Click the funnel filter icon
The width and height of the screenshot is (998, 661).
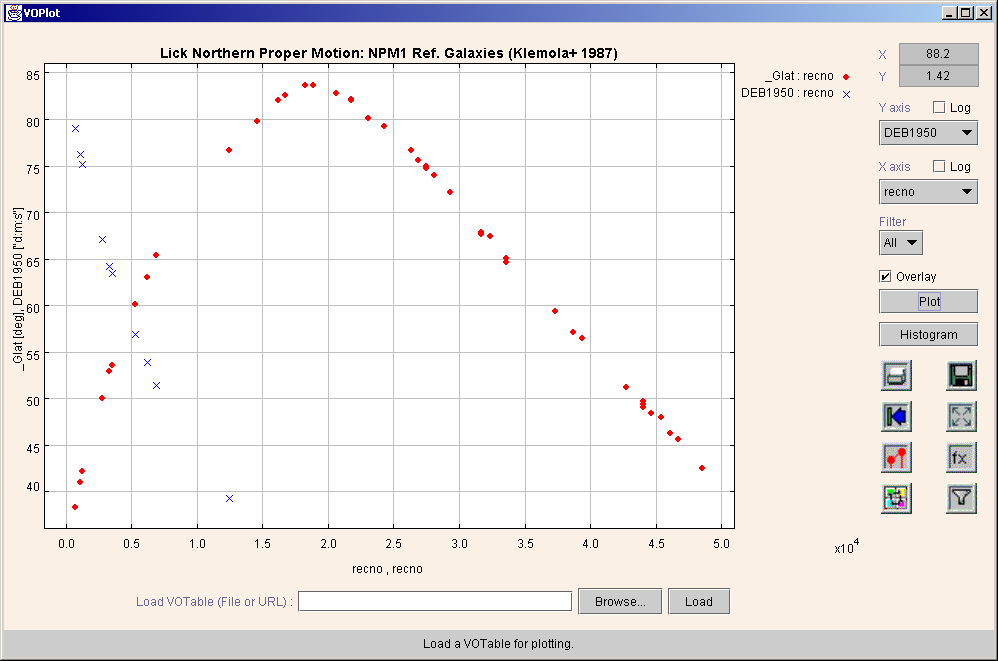[961, 498]
